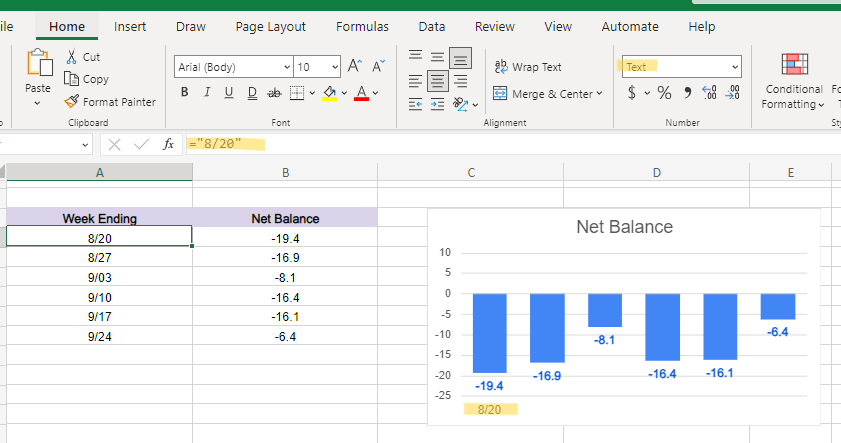Open the Data tab

(x=432, y=26)
